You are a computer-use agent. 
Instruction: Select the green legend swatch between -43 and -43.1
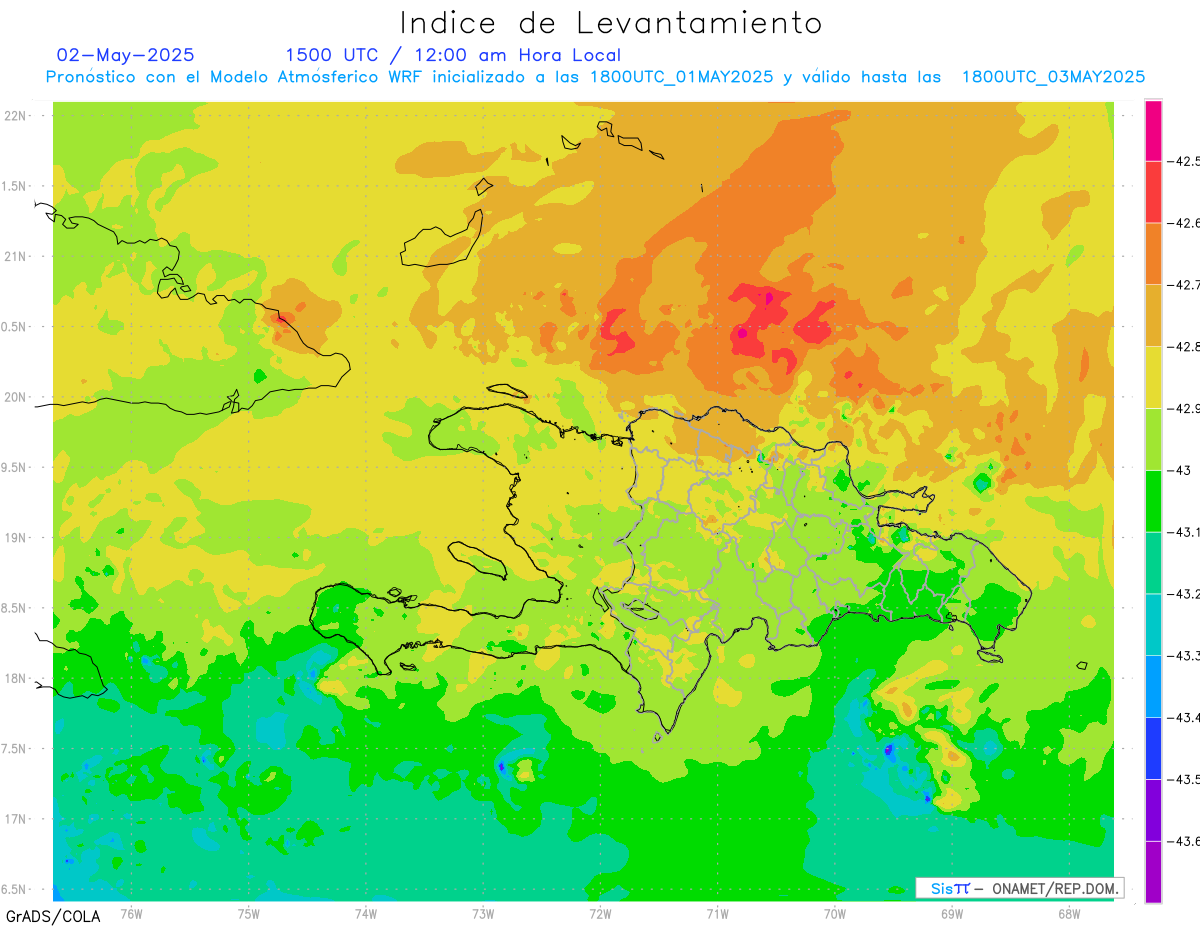(1153, 501)
